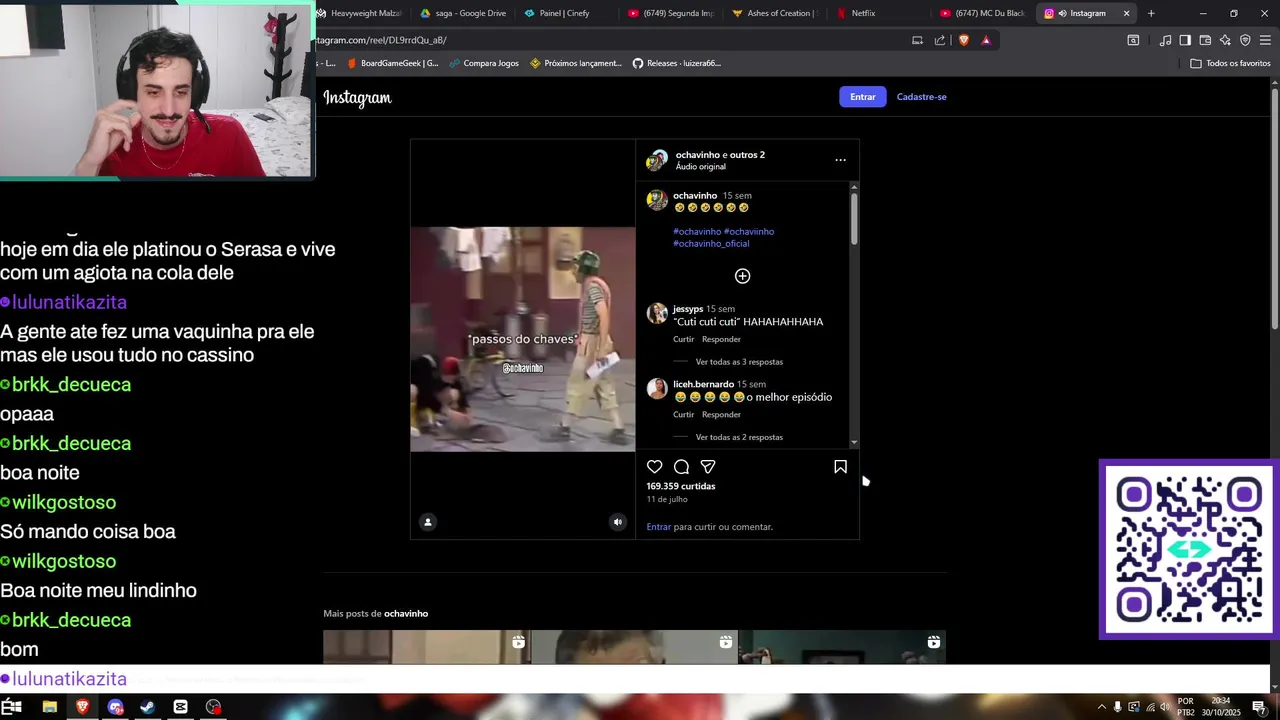Open the post's three-dot options menu
This screenshot has height=720, width=1280.
pos(840,160)
